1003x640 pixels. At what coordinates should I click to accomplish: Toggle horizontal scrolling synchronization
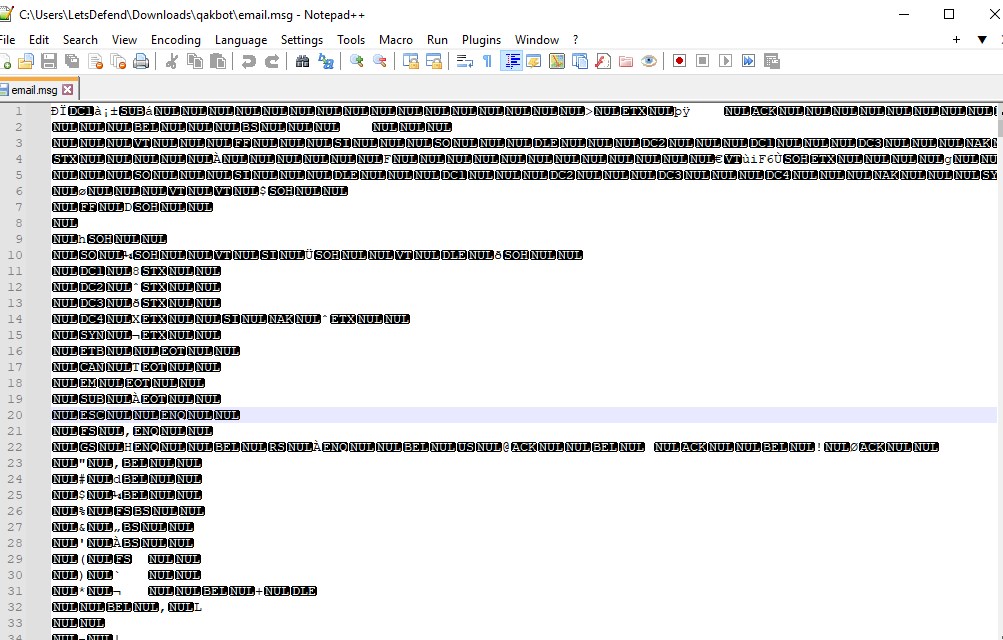click(x=434, y=61)
